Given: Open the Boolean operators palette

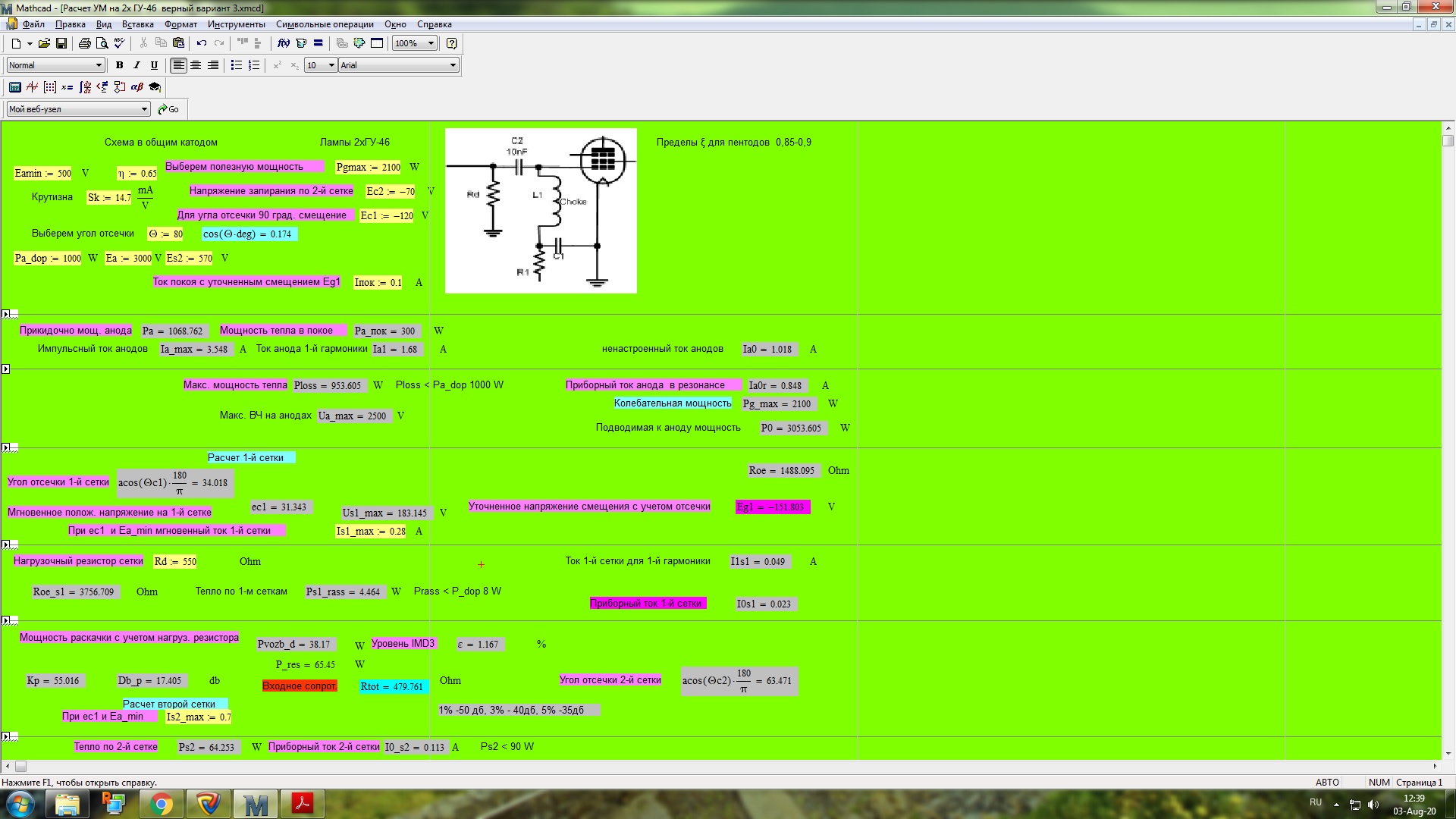Looking at the screenshot, I should point(102,87).
